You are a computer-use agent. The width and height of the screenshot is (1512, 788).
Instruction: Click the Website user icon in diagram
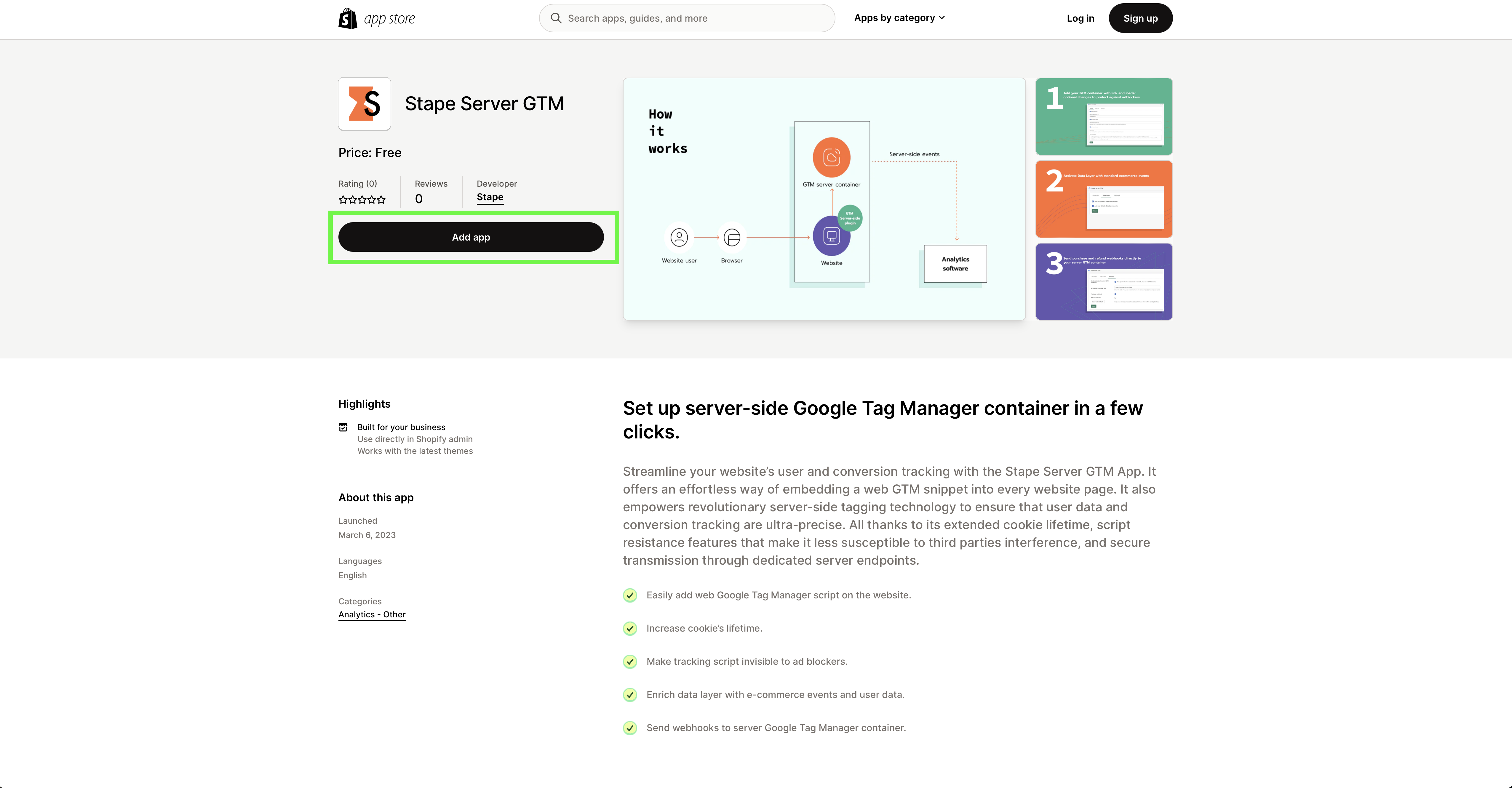[x=679, y=238]
